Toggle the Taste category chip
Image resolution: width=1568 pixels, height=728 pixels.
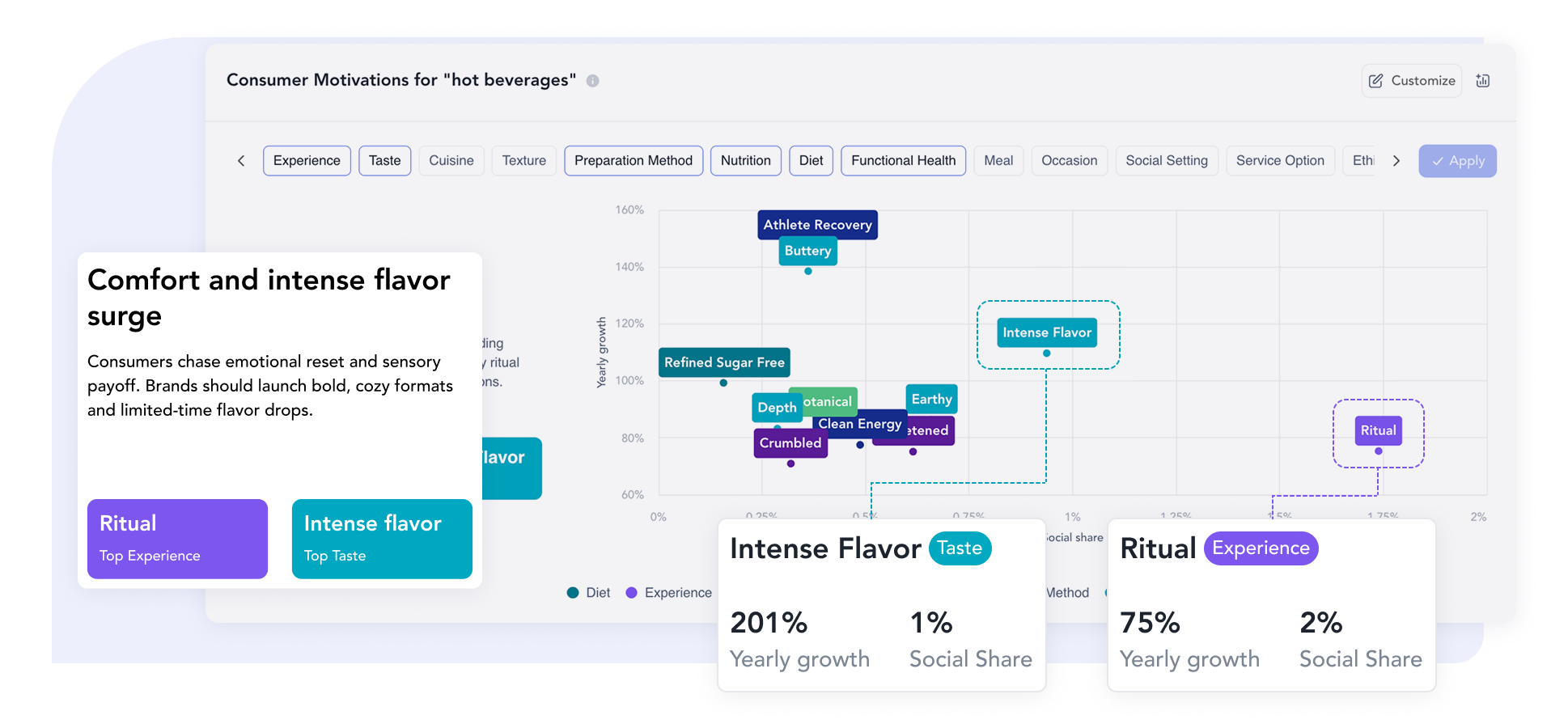point(384,161)
